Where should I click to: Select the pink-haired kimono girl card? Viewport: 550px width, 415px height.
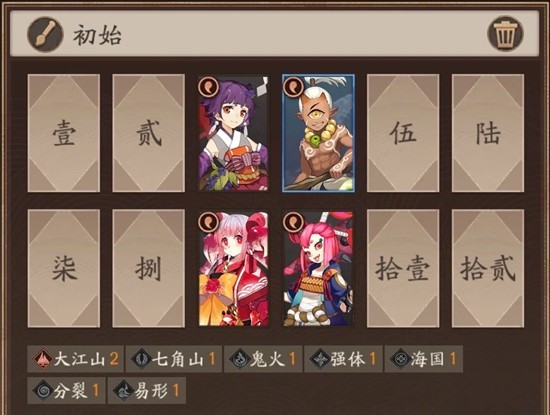point(233,269)
